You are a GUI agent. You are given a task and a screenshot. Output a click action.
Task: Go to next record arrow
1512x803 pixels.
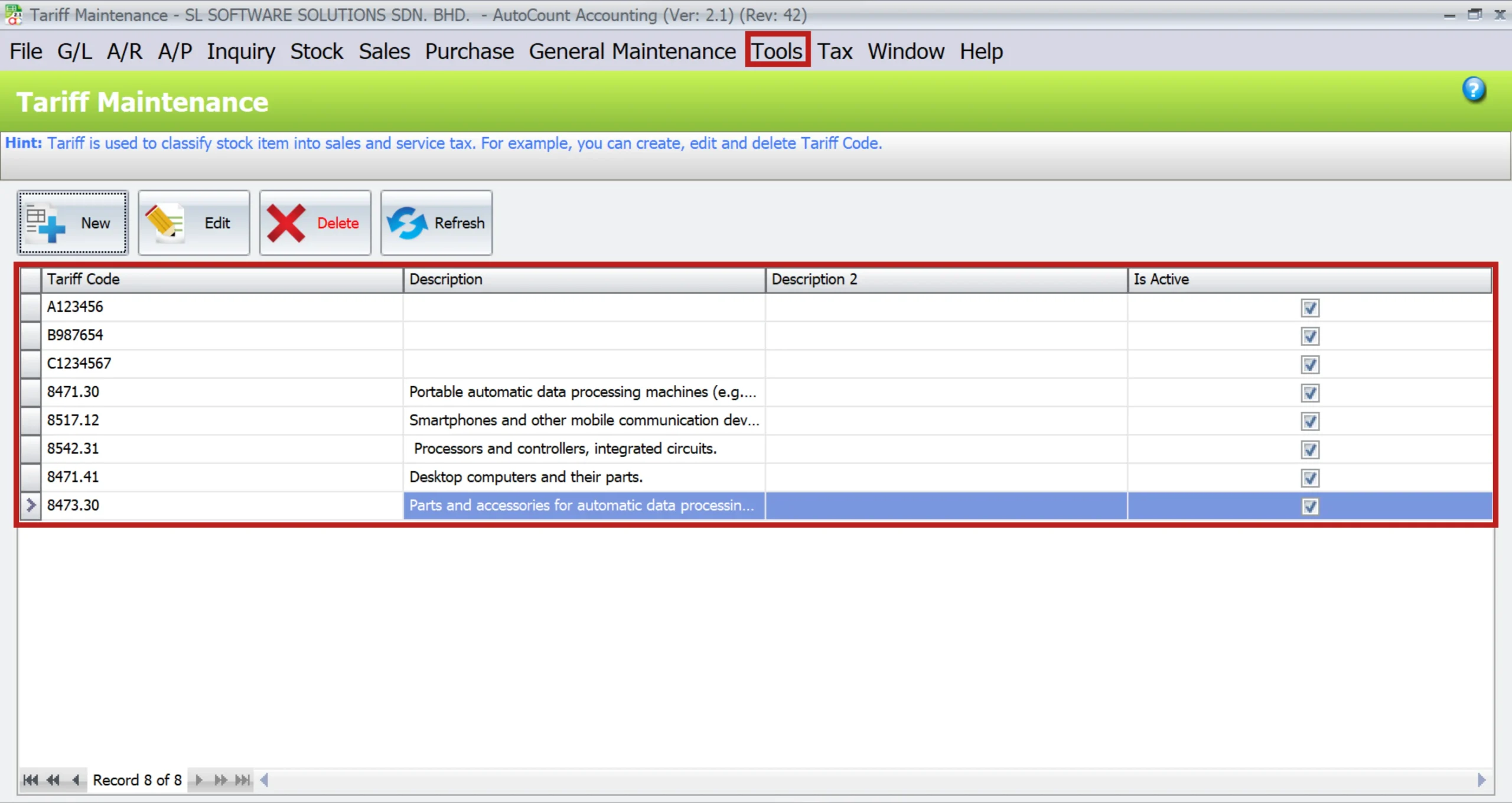coord(198,780)
